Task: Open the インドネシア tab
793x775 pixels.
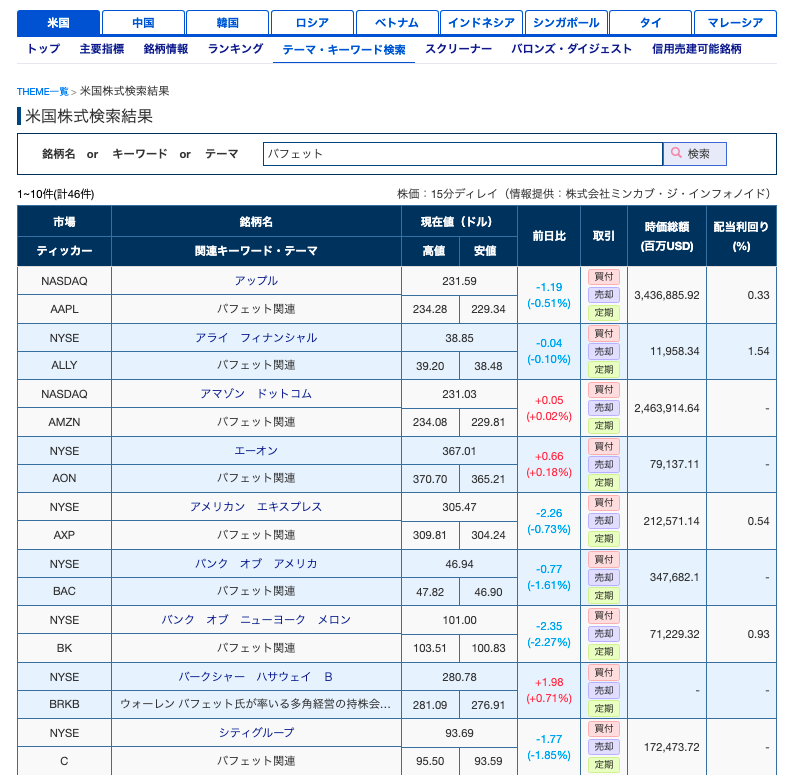Action: (x=481, y=23)
